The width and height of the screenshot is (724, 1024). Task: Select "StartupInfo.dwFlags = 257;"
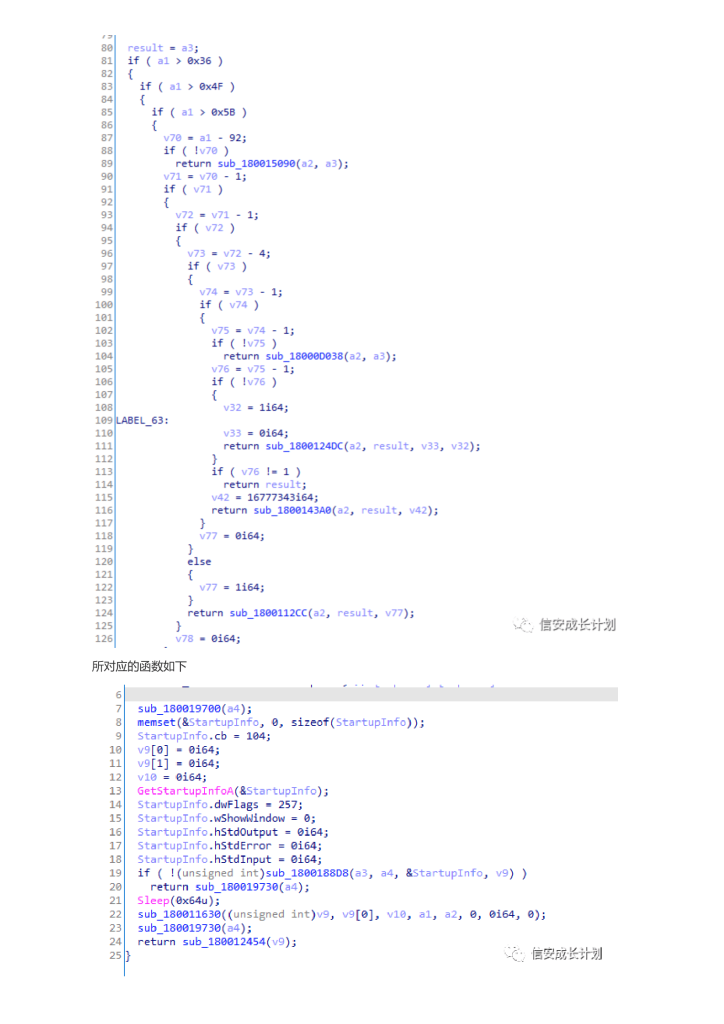[x=220, y=805]
